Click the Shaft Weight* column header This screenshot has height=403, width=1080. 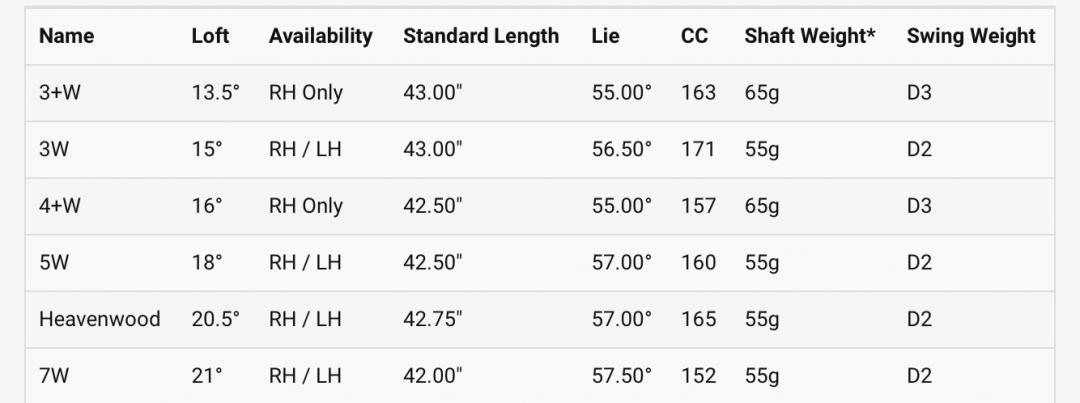pos(810,36)
